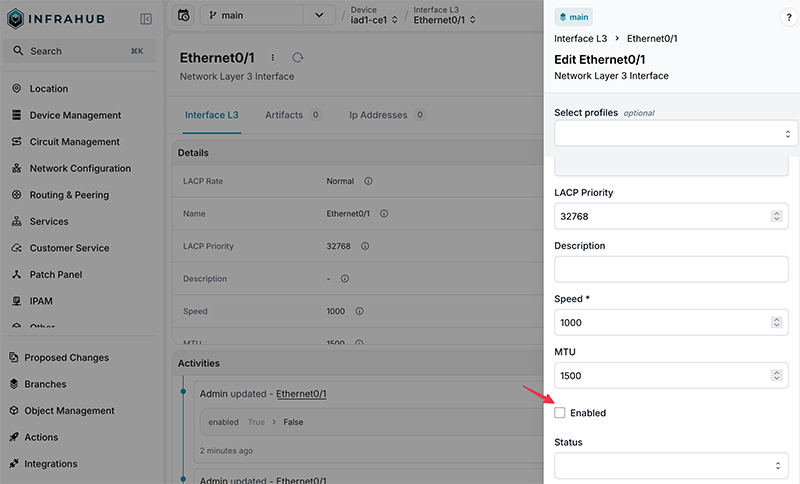This screenshot has width=800, height=484.
Task: Open the Ethernet0/1 interface breadcrumb selector
Action: [x=444, y=20]
